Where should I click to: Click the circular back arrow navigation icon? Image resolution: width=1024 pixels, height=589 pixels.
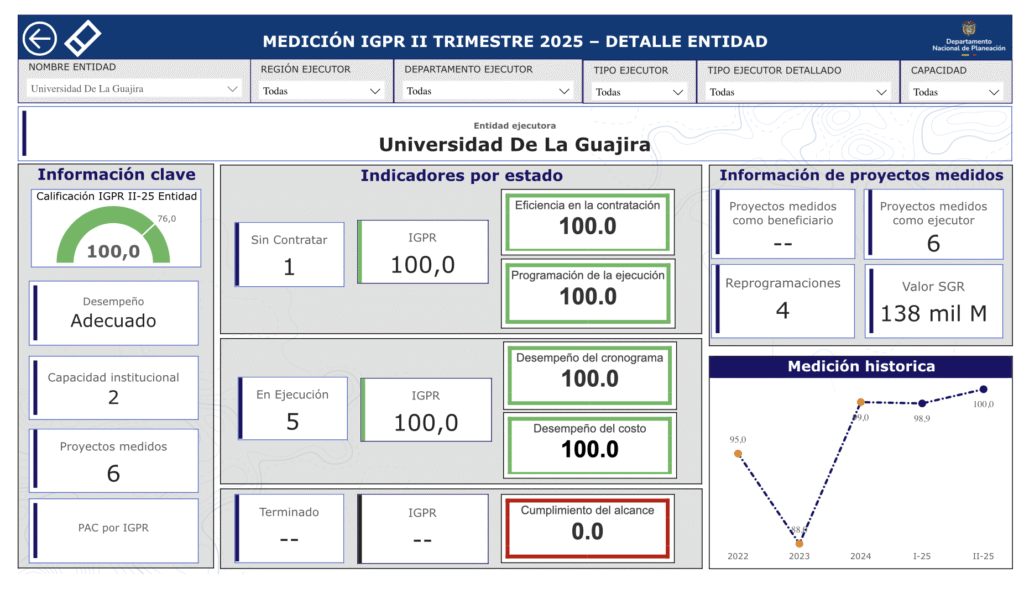click(39, 38)
